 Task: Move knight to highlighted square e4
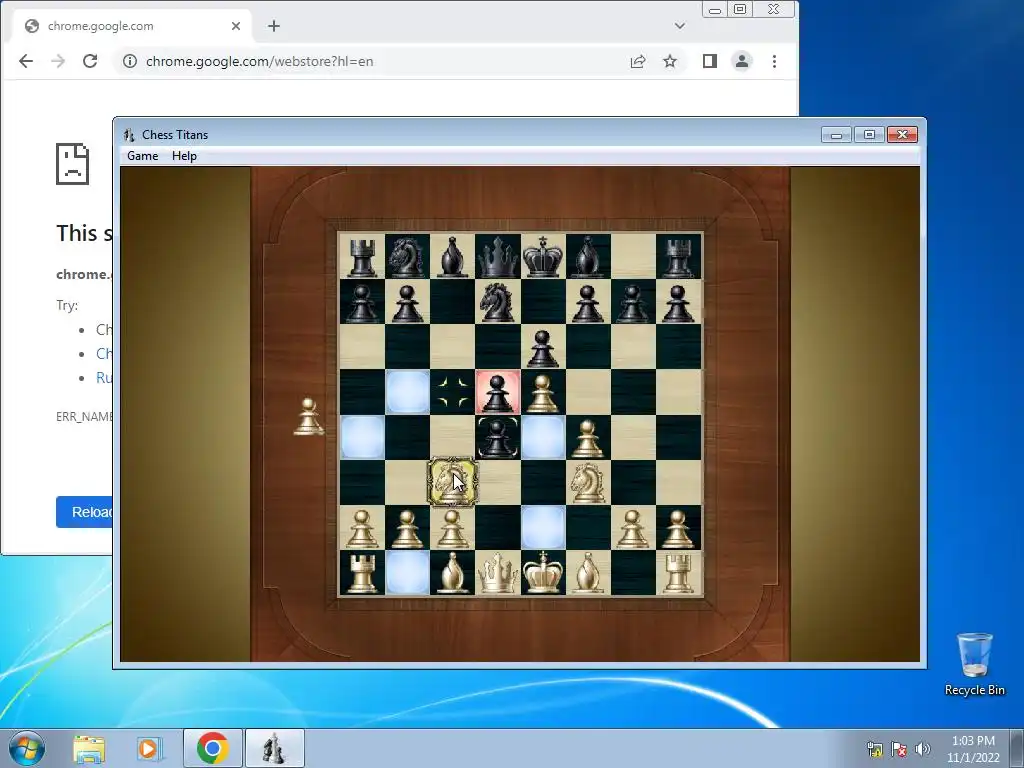(543, 438)
